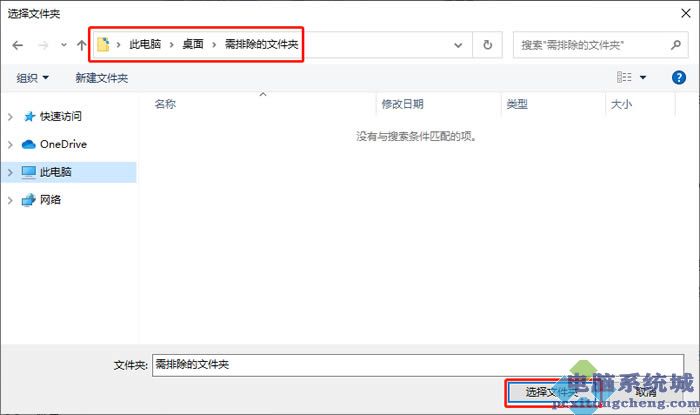Viewport: 700px width, 415px height.
Task: Select 快速访问 in the navigation pane
Action: 61,116
